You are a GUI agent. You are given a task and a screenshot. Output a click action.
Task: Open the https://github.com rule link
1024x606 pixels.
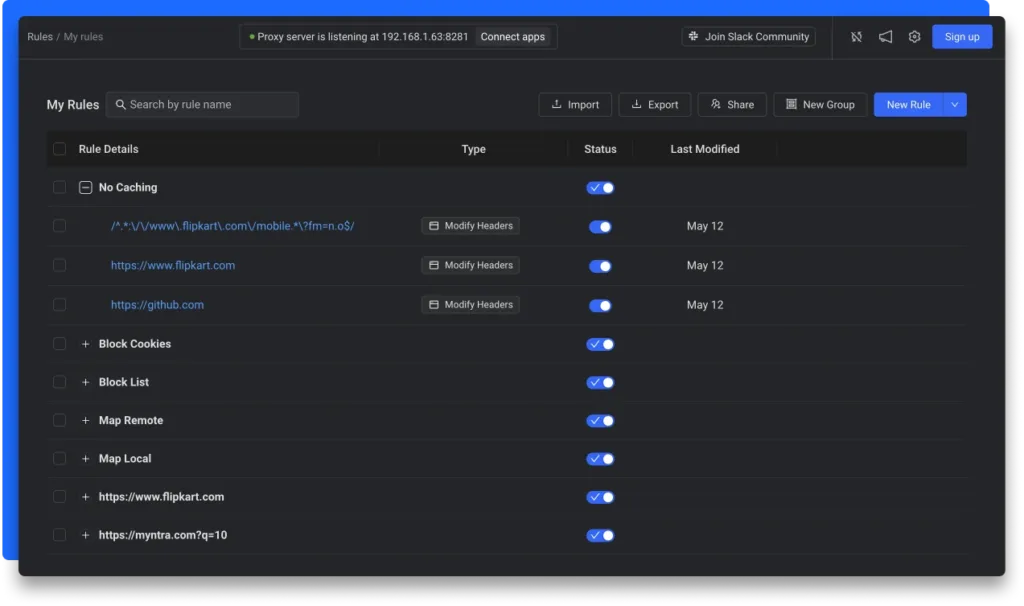tap(157, 304)
